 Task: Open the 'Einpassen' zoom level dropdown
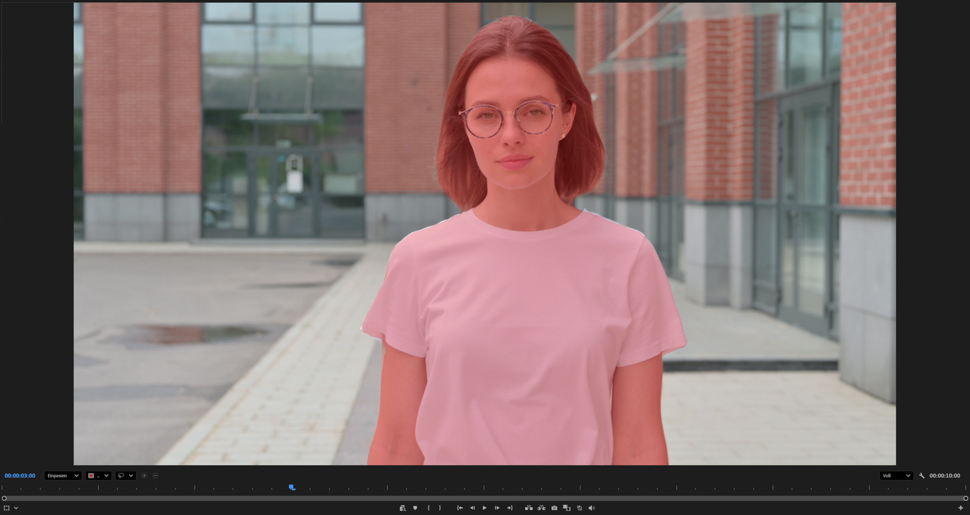pos(62,476)
